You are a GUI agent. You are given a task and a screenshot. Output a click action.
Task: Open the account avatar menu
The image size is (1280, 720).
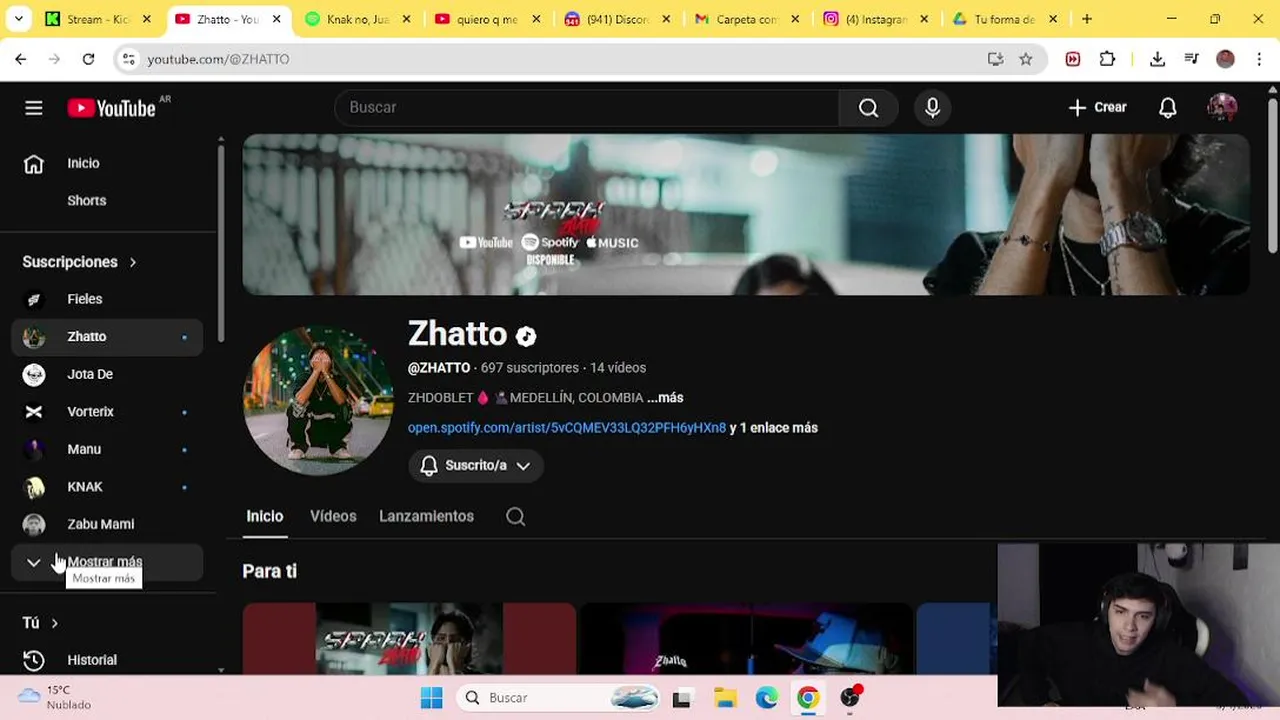(1222, 108)
